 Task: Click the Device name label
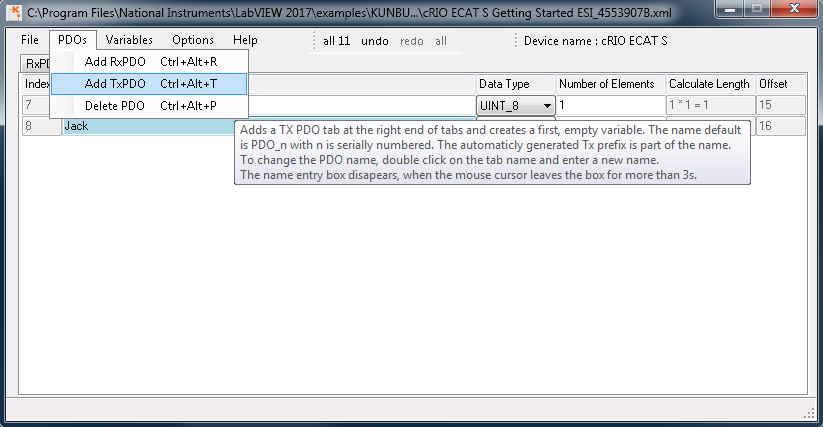(x=596, y=41)
